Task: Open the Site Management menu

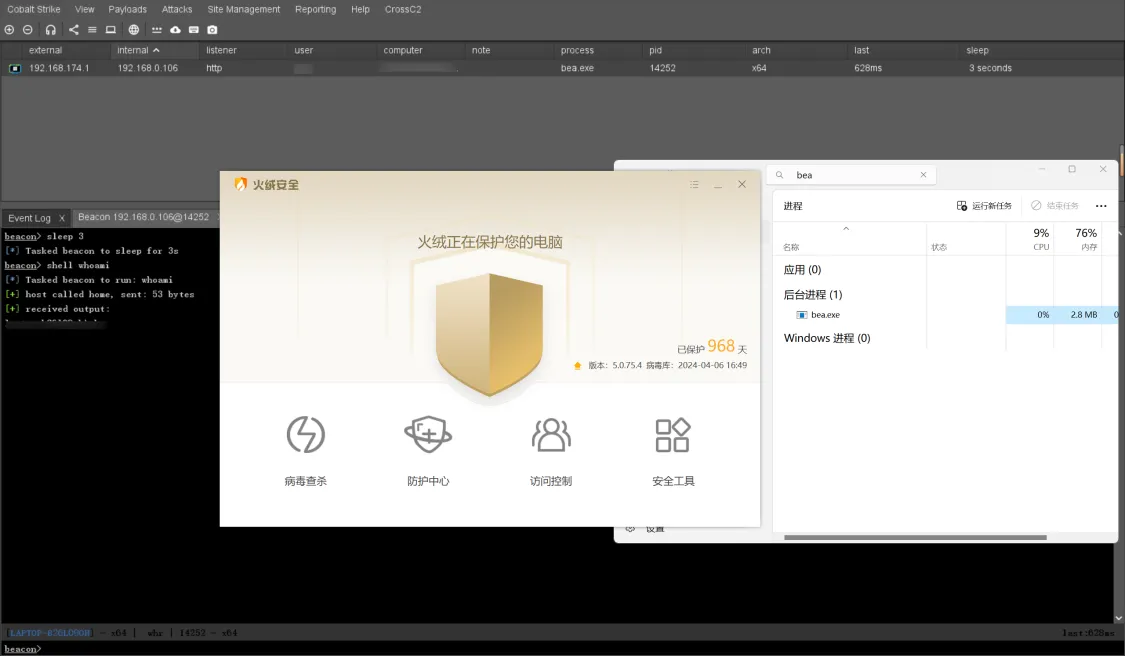Action: pyautogui.click(x=244, y=9)
